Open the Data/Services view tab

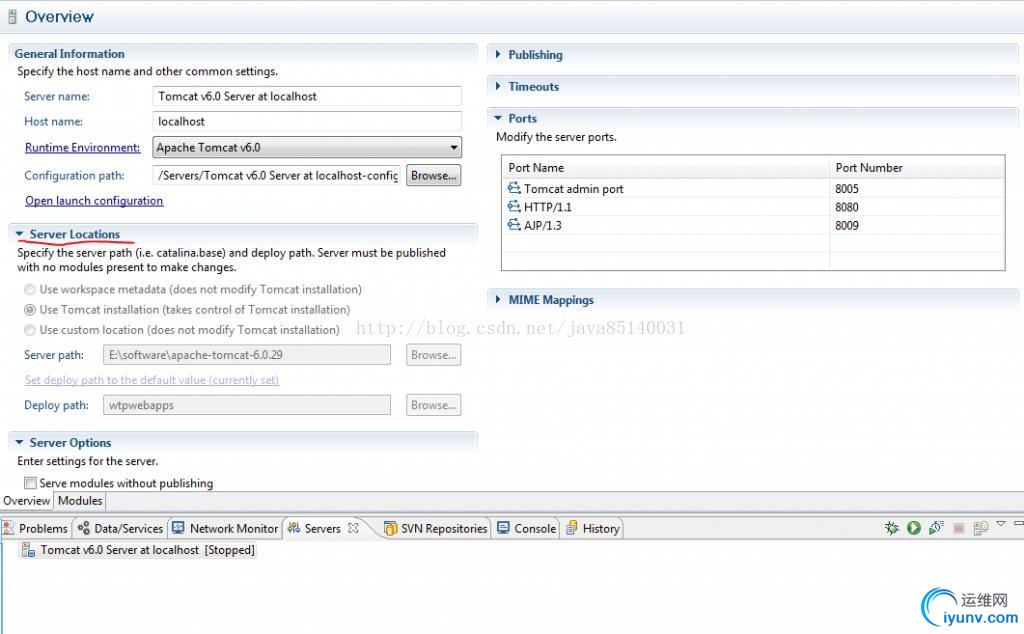tap(120, 528)
